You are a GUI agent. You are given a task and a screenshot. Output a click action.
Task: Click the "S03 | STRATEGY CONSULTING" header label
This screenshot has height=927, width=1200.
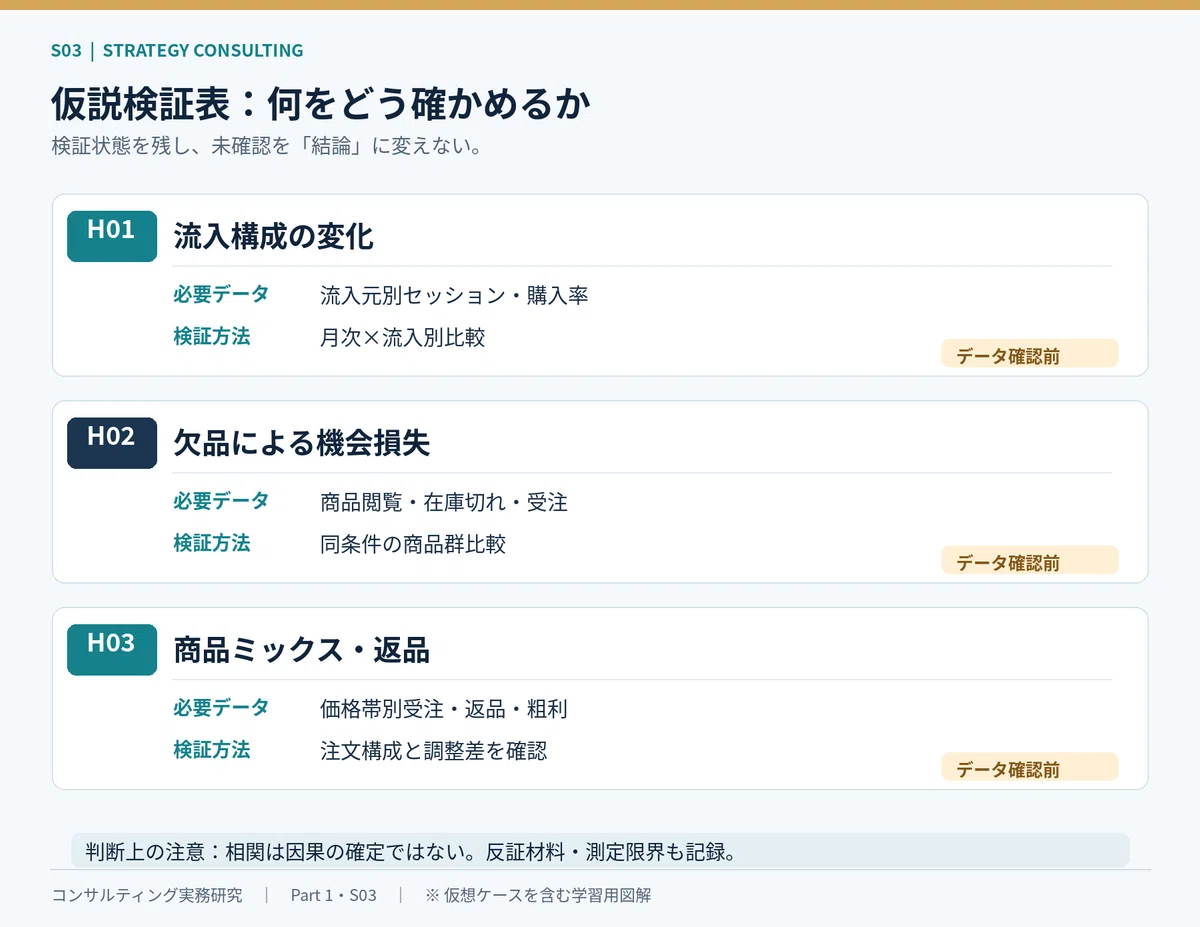177,50
